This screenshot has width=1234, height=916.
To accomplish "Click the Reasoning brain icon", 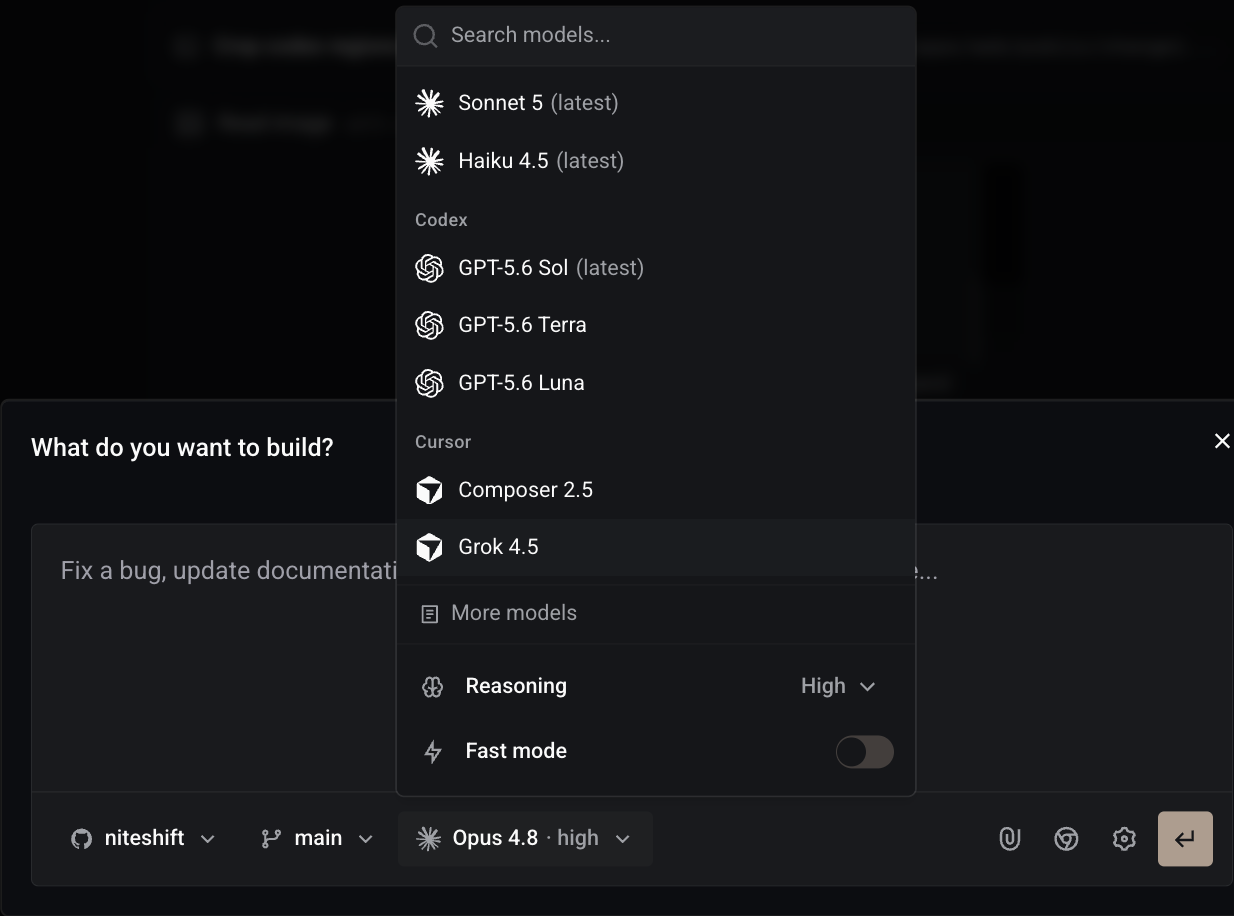I will (432, 687).
